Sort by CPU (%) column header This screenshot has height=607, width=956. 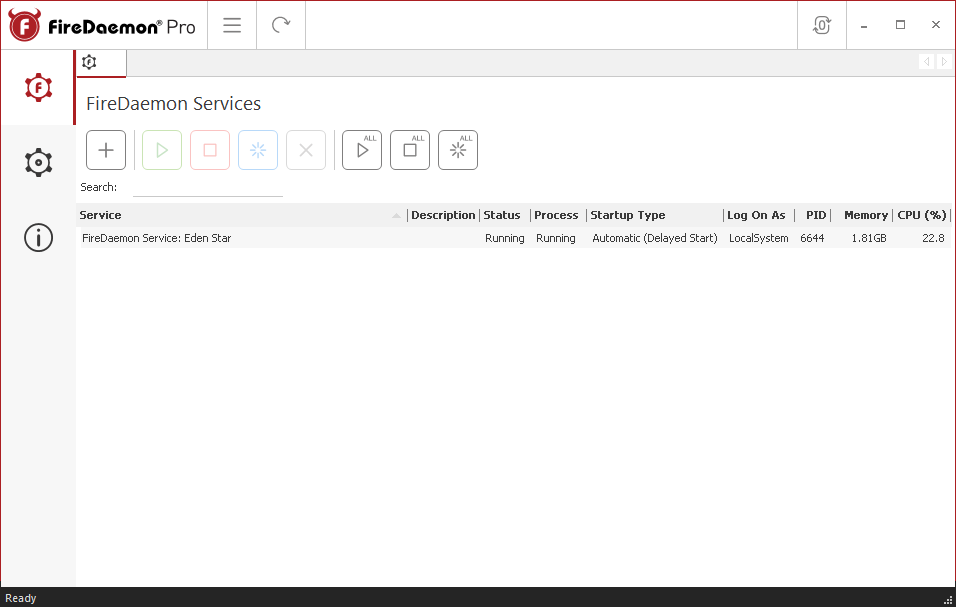tap(922, 215)
